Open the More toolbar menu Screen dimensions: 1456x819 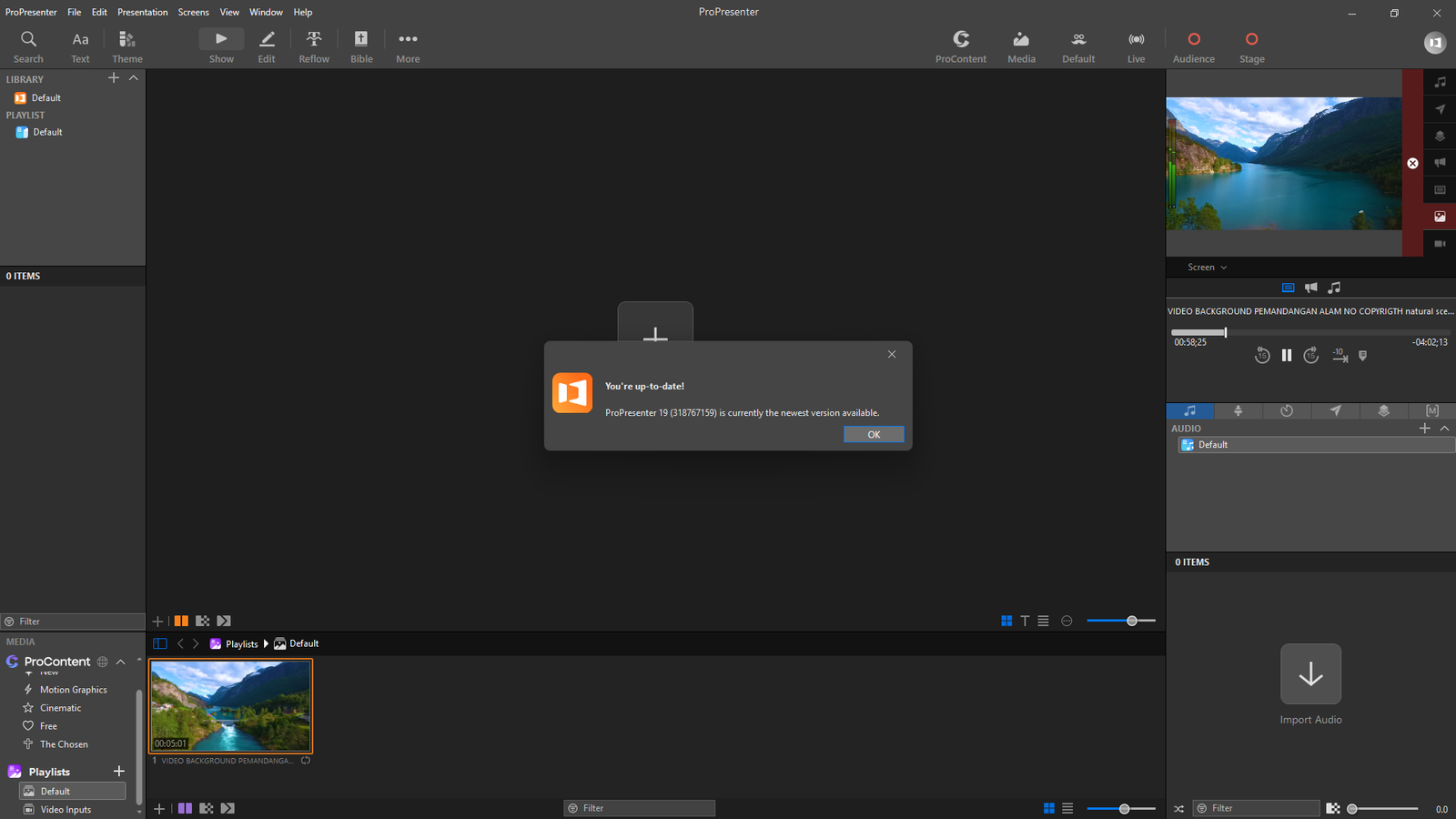point(408,46)
